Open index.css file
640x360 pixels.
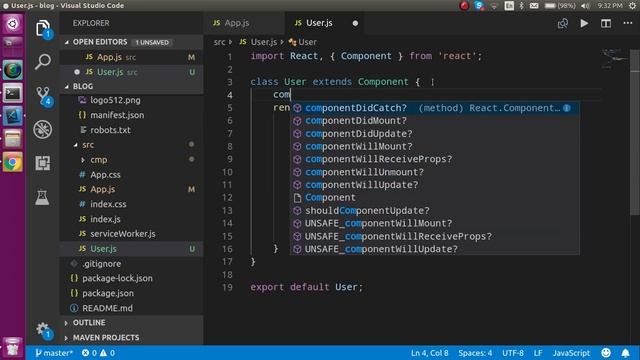131,204
